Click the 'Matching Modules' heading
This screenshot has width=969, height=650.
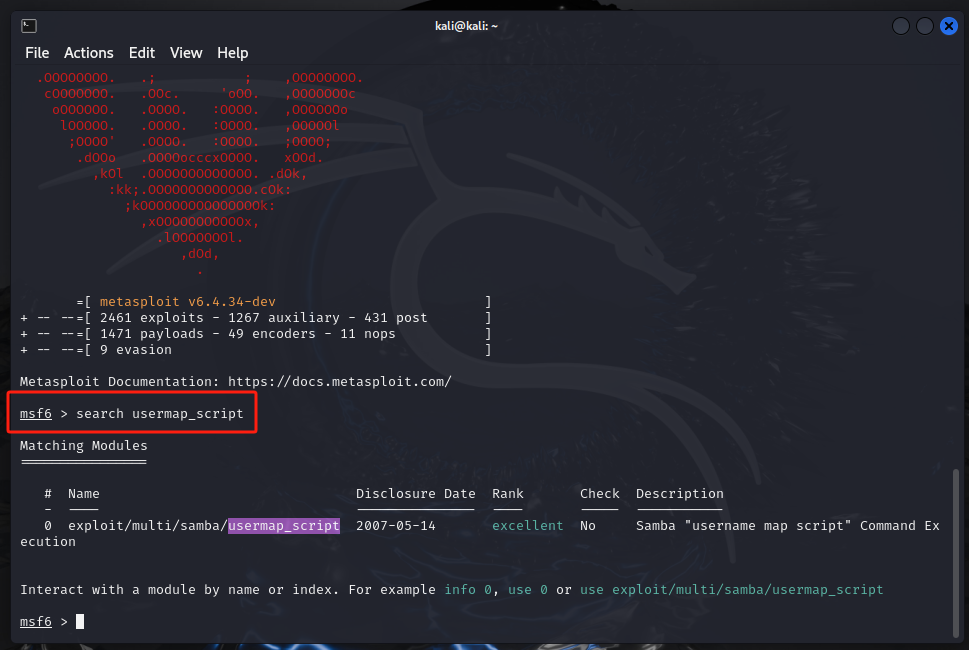(x=83, y=445)
